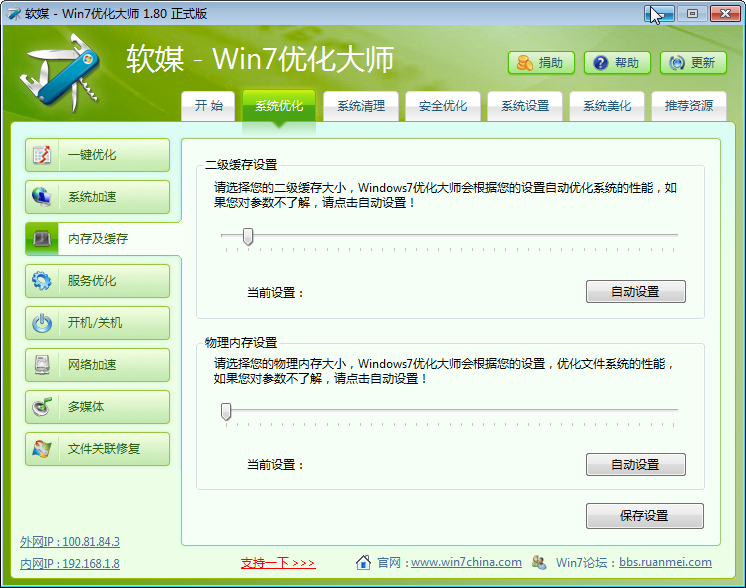Click 自动设置 for 物理内存设置

click(x=636, y=464)
